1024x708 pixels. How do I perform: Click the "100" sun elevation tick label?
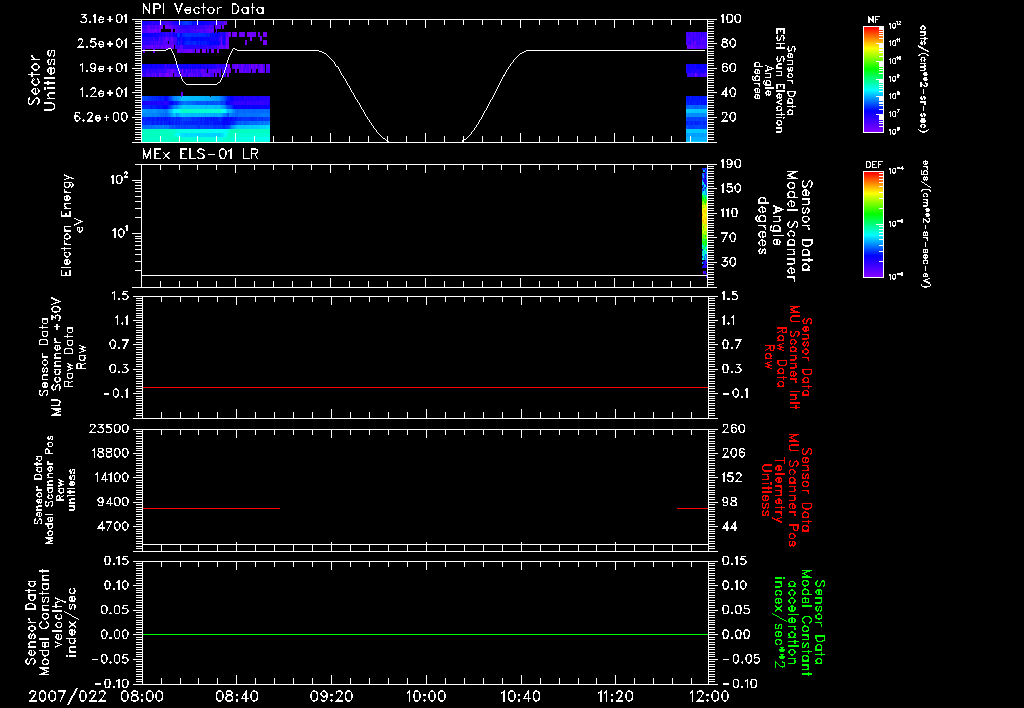[x=731, y=19]
